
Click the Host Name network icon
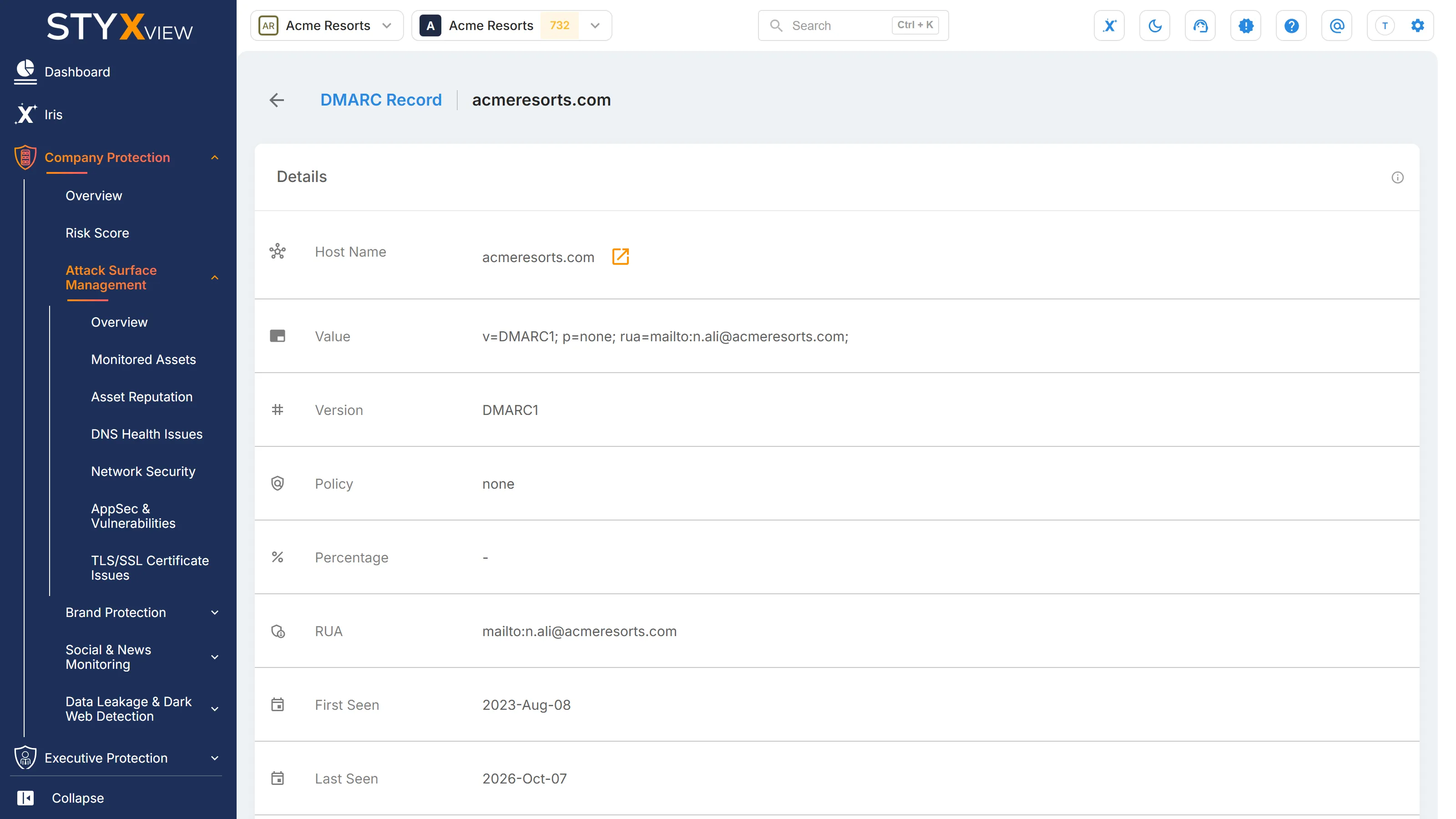(278, 252)
